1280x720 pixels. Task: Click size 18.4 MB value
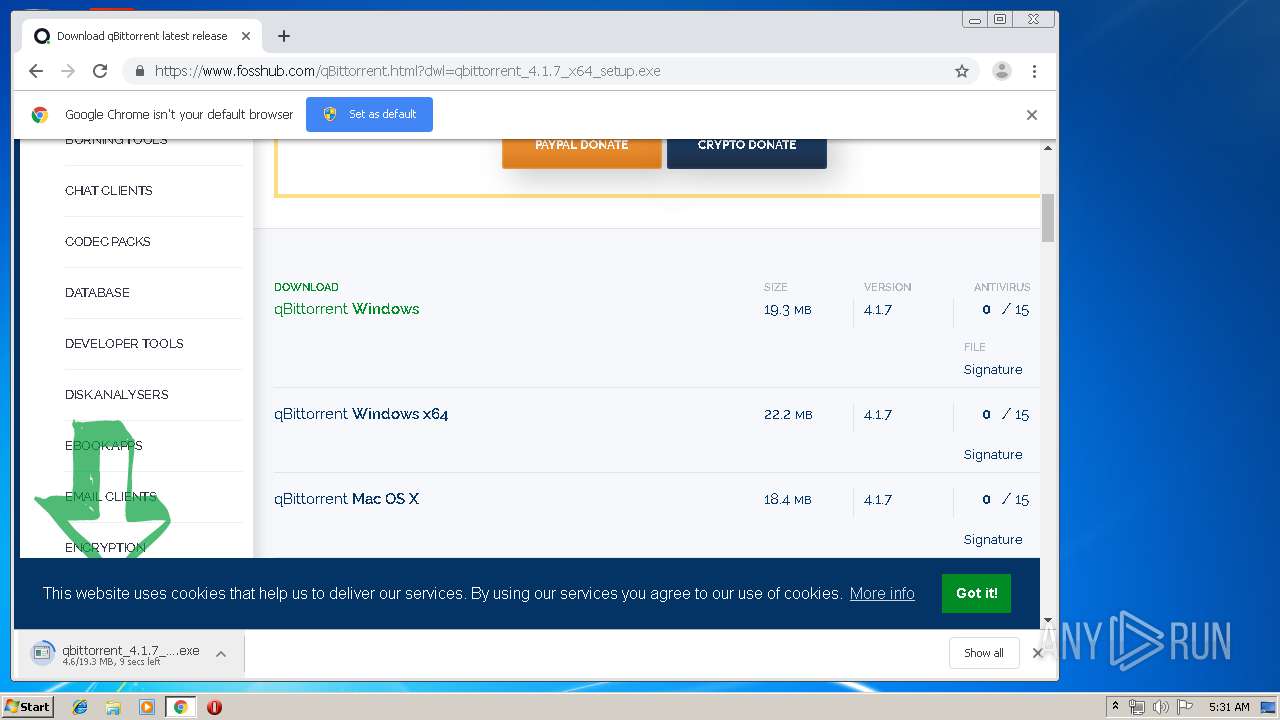click(x=788, y=499)
